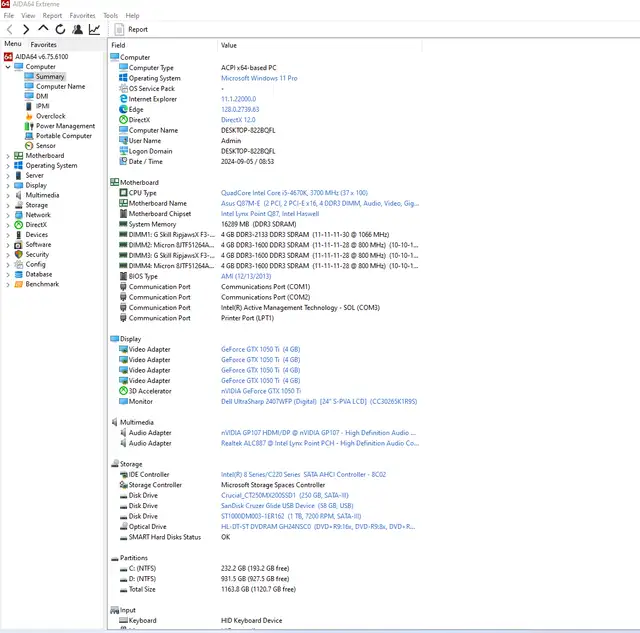The image size is (640, 633).
Task: Switch to the Favorites tab in sidebar
Action: click(x=44, y=44)
